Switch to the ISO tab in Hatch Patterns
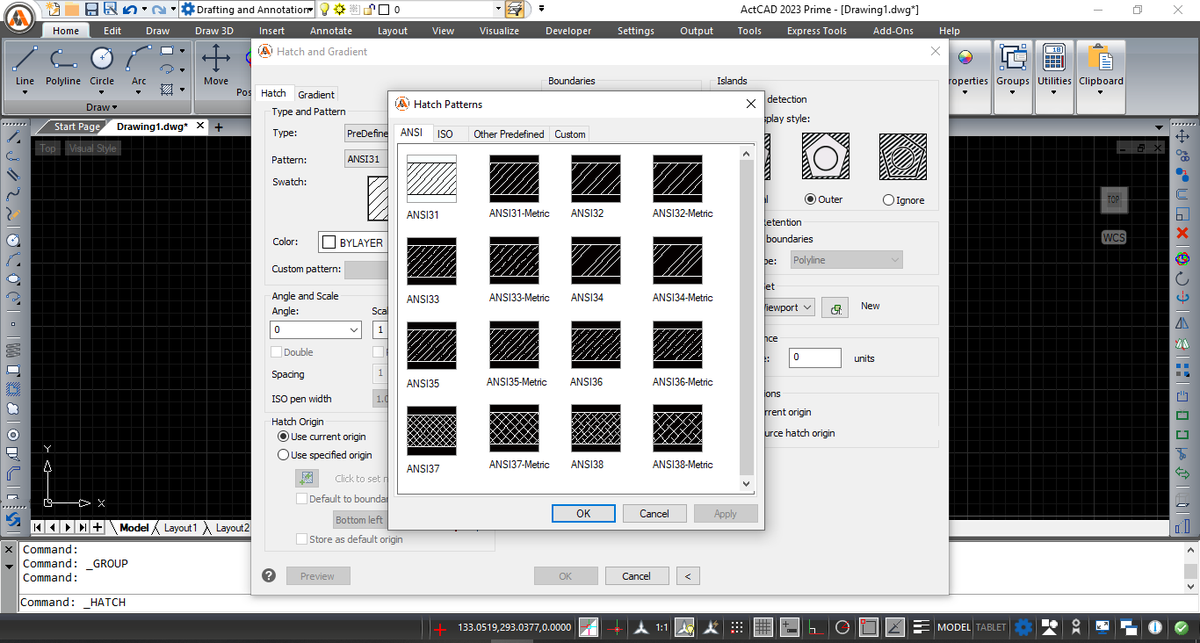 coord(445,134)
